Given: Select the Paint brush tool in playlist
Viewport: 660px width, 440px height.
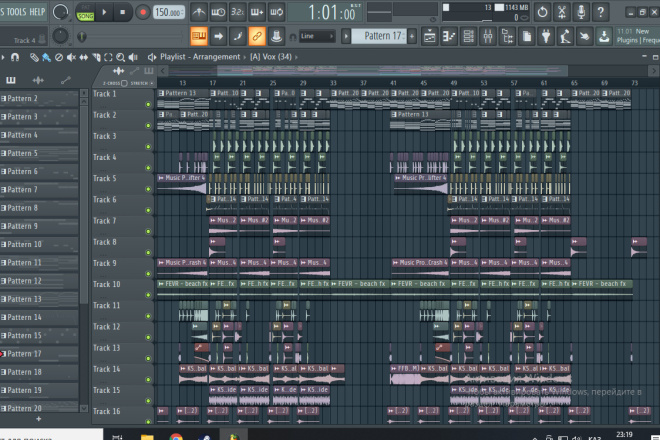Looking at the screenshot, I should (x=46, y=57).
